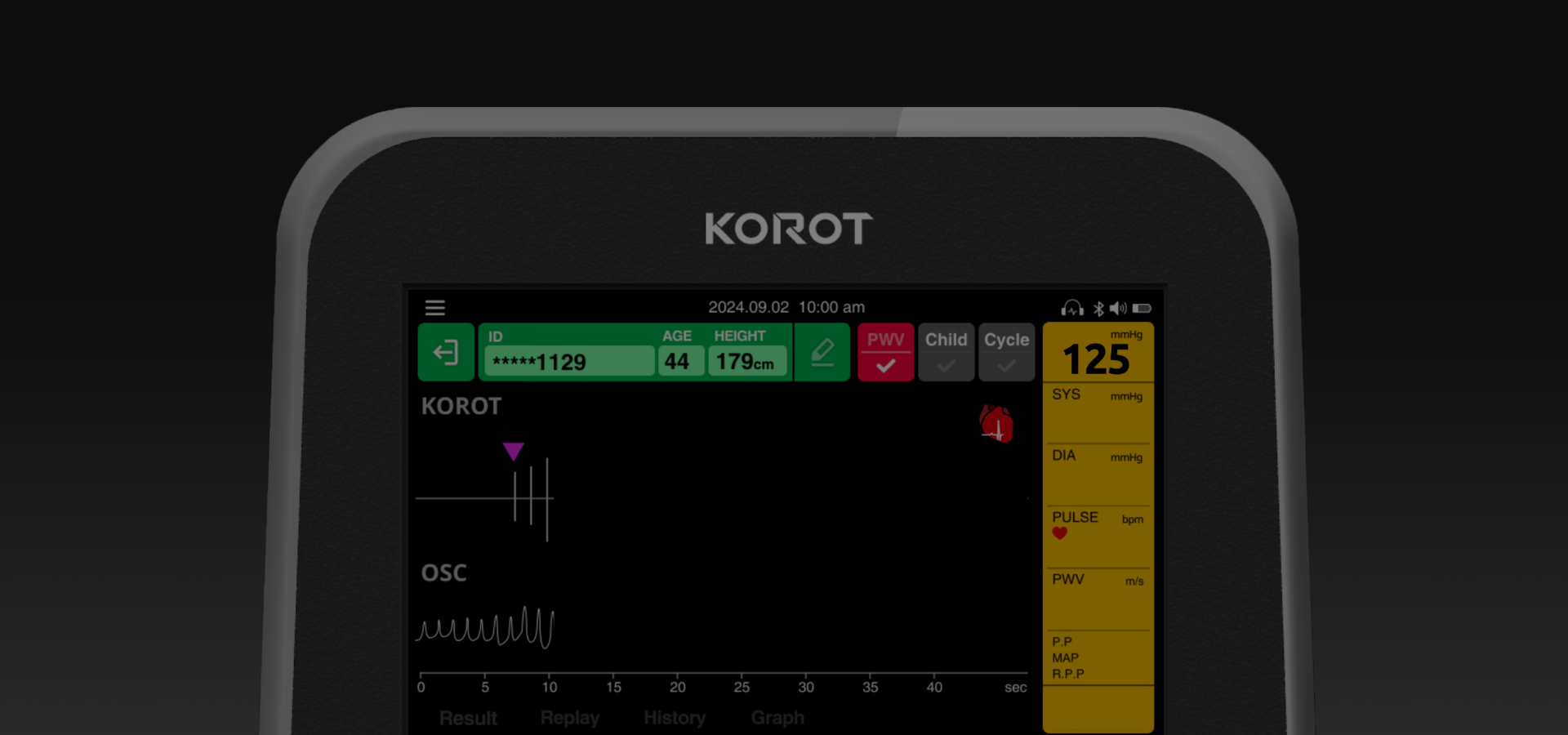Tap the green exit/logout icon
1568x735 pixels.
[446, 352]
